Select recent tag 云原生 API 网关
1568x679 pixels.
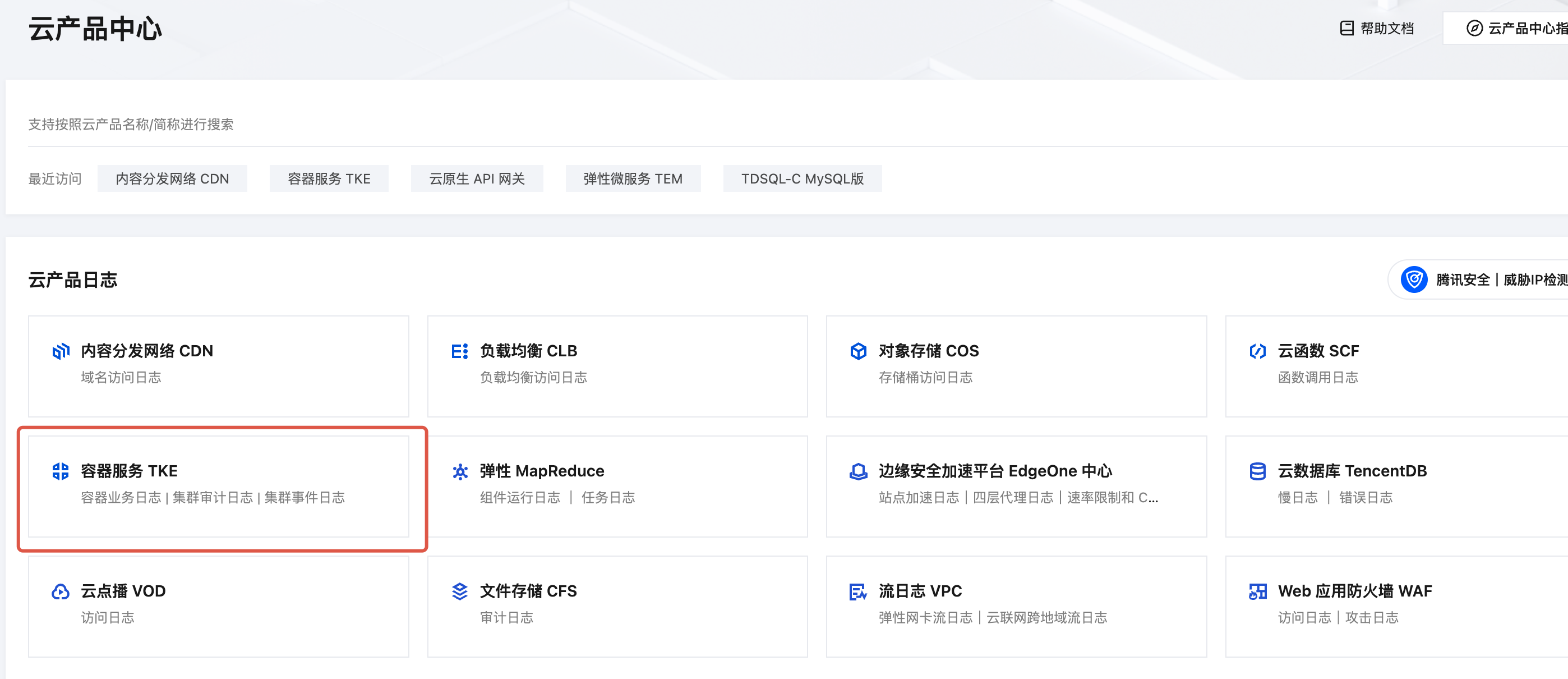477,178
